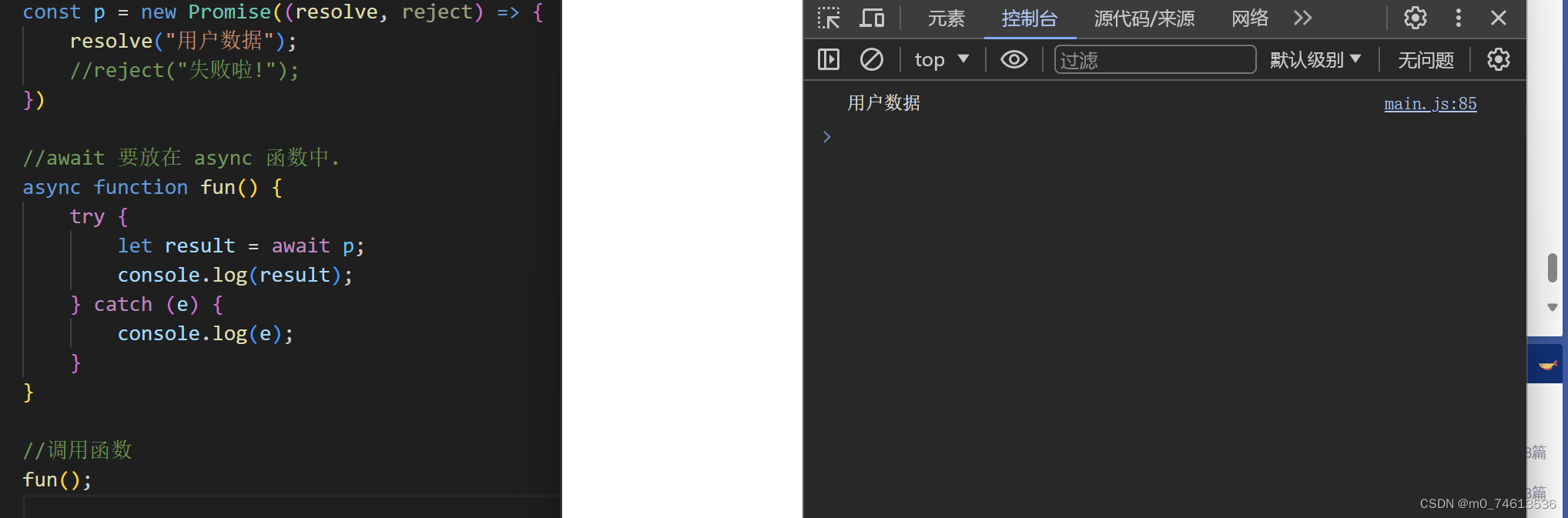Screen dimensions: 1568x518
Task: Activate the inspect element picker icon
Action: click(829, 18)
